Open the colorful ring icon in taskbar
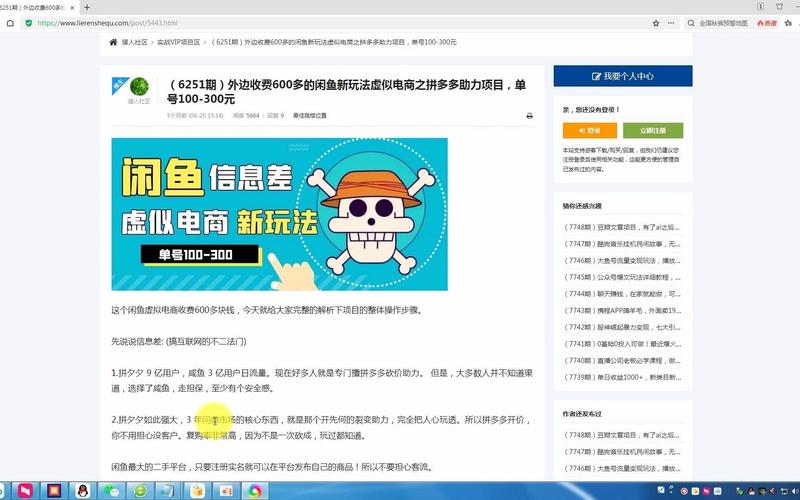800x500 pixels. pos(255,491)
